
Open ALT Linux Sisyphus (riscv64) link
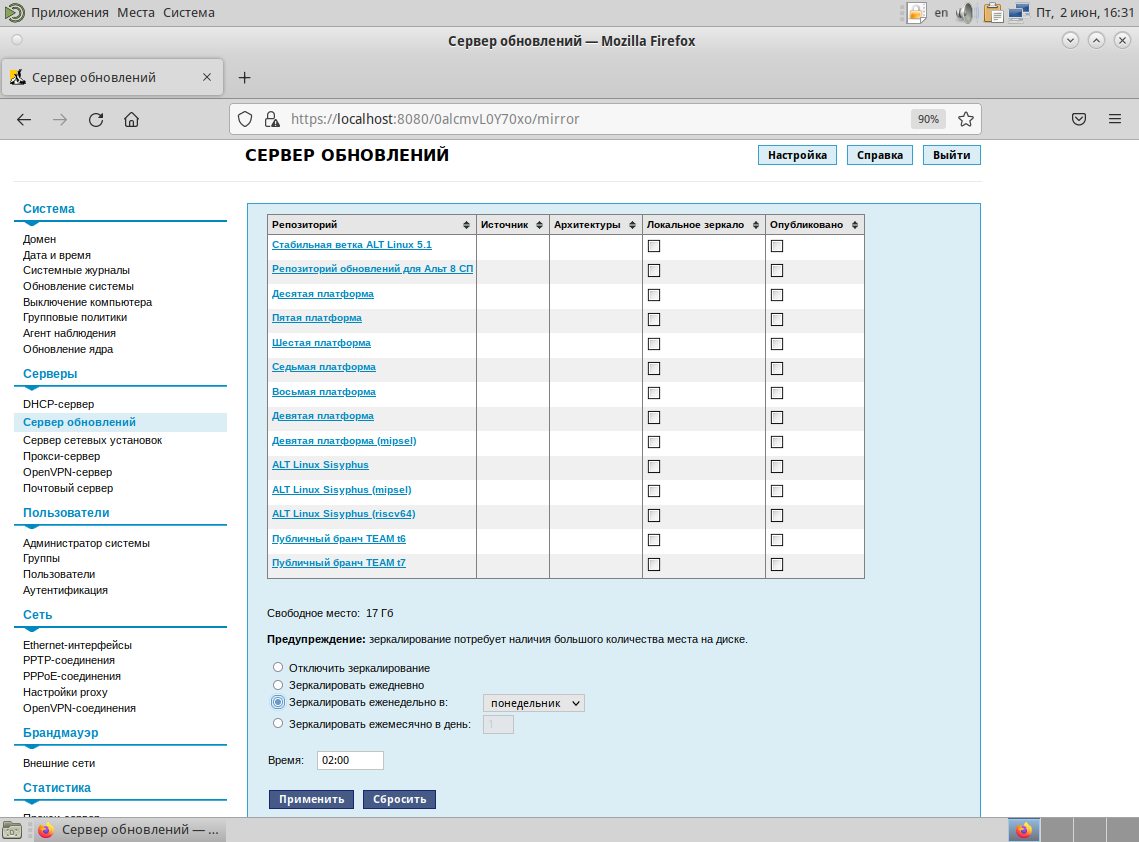[344, 514]
